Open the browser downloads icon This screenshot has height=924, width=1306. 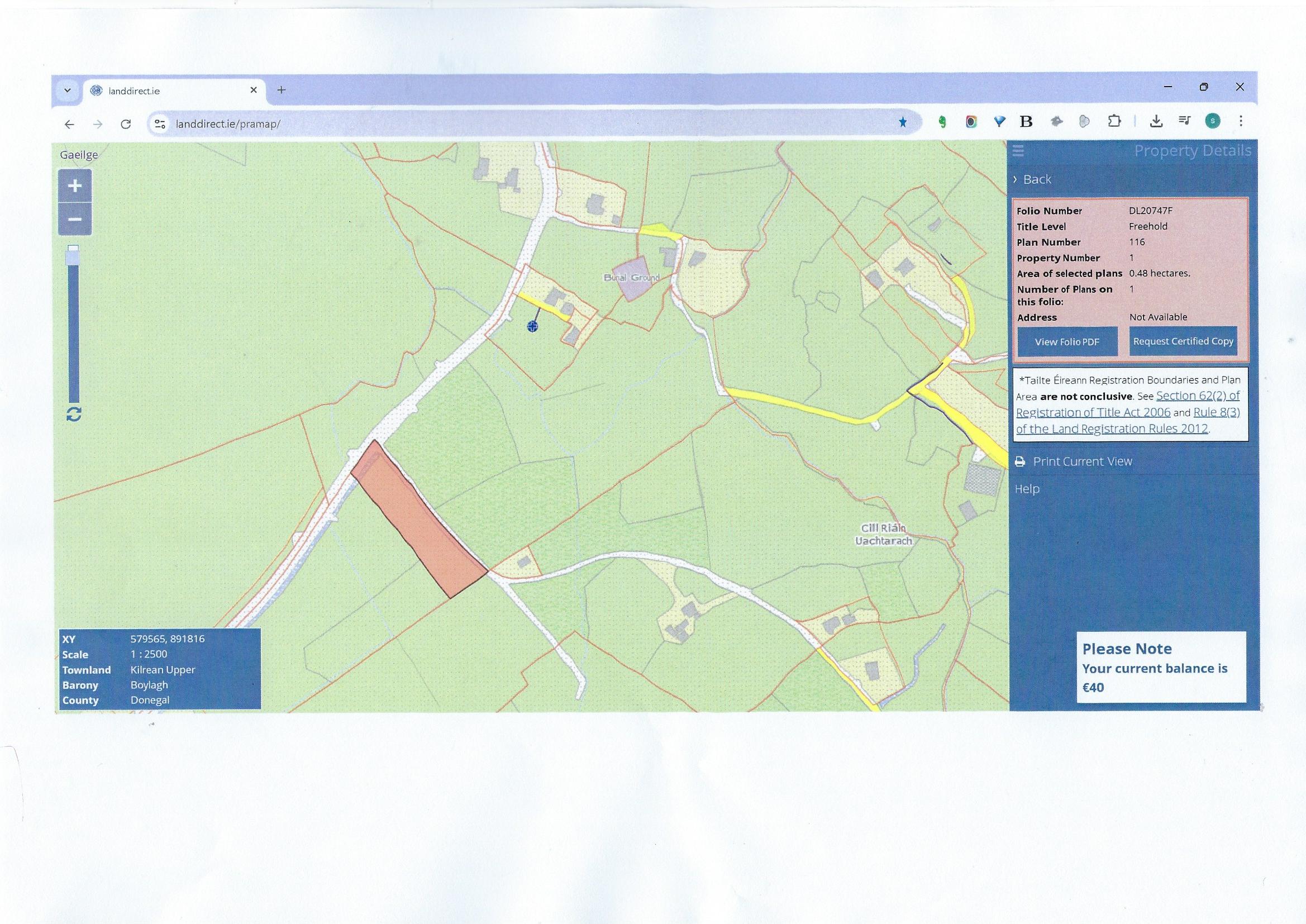click(1156, 121)
